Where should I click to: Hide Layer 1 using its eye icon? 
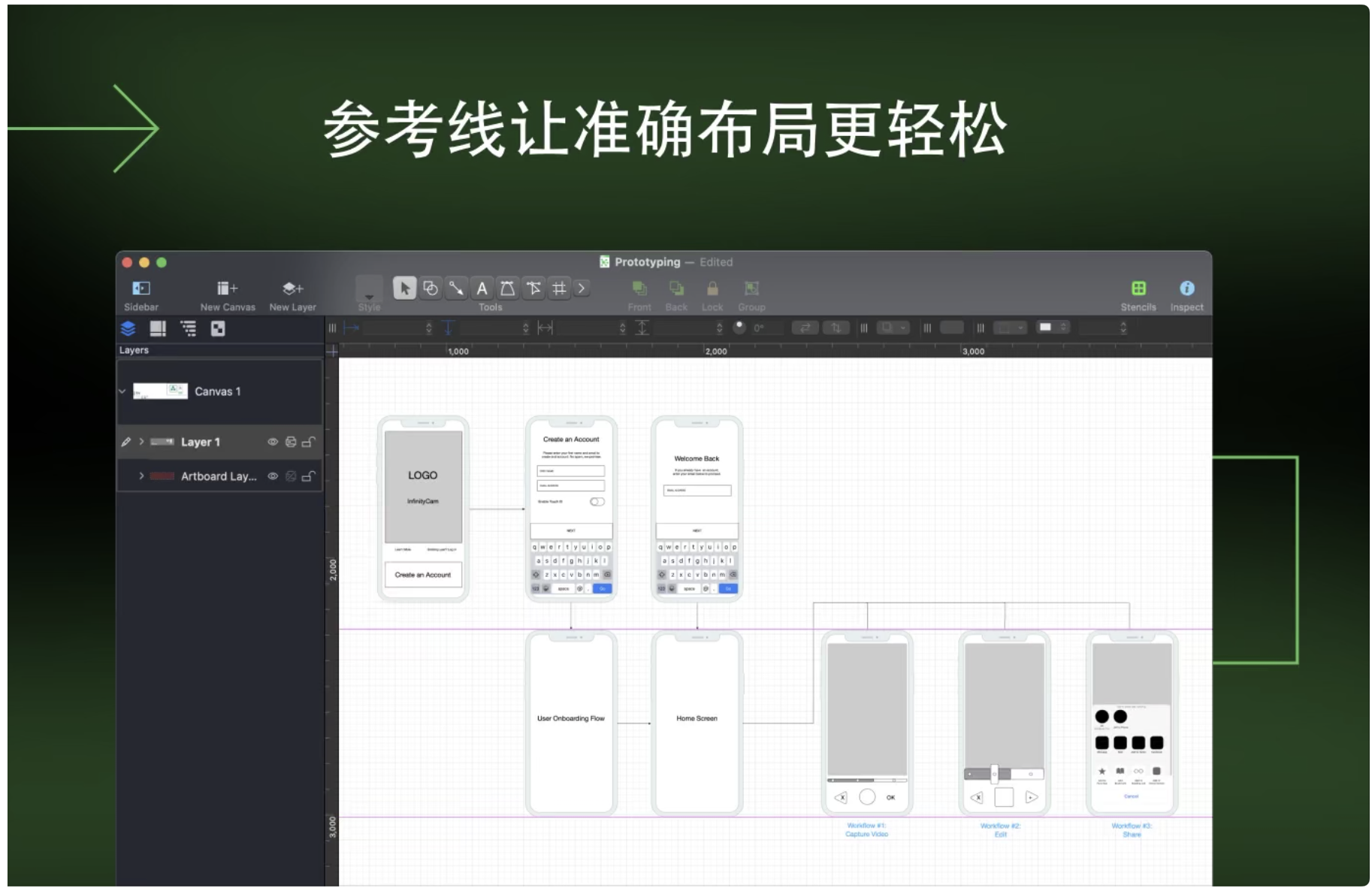point(273,442)
